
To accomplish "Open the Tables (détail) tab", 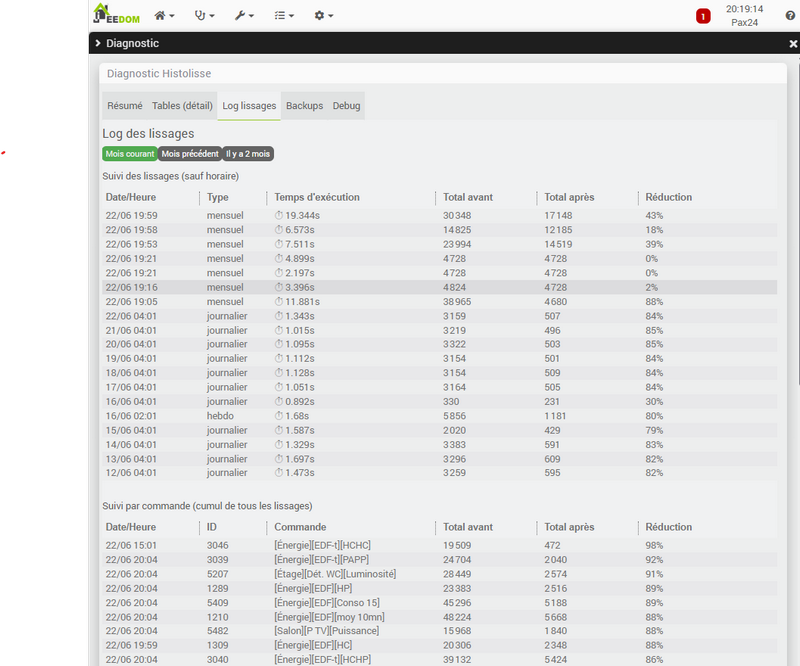I will click(x=182, y=106).
